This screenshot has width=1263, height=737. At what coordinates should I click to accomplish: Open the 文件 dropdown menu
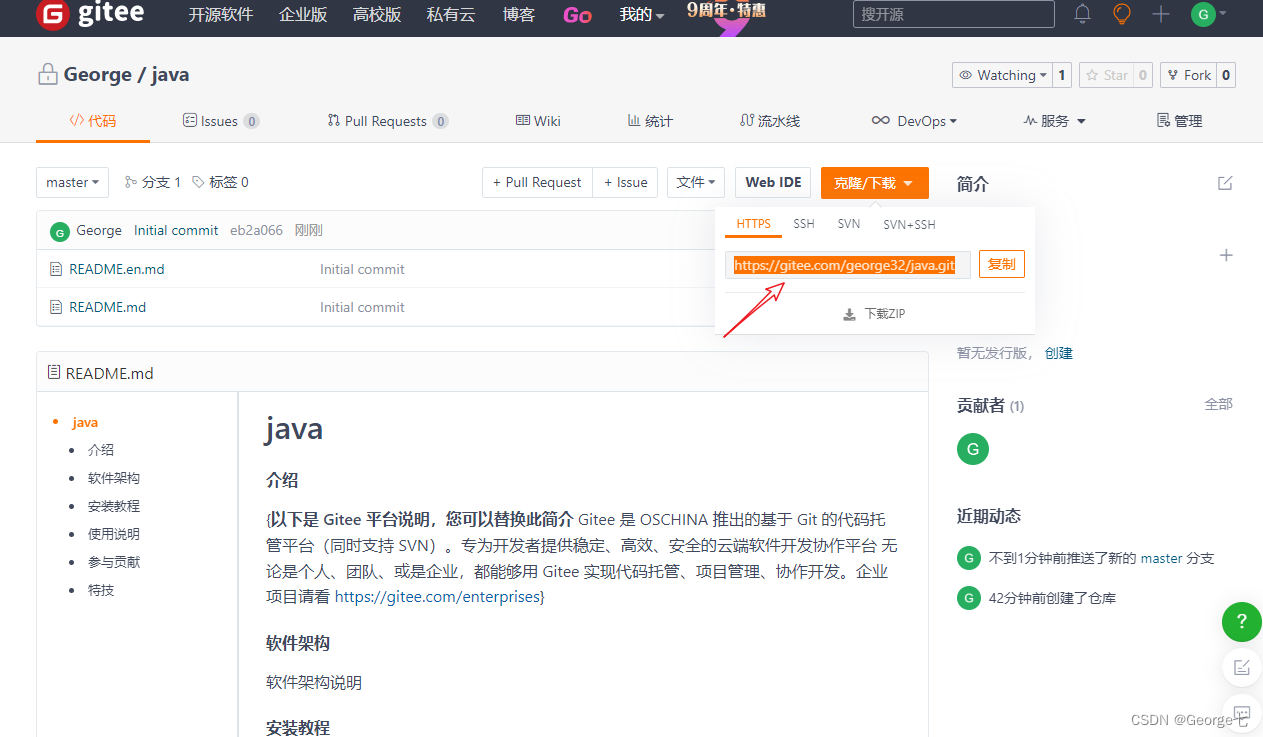(x=695, y=182)
